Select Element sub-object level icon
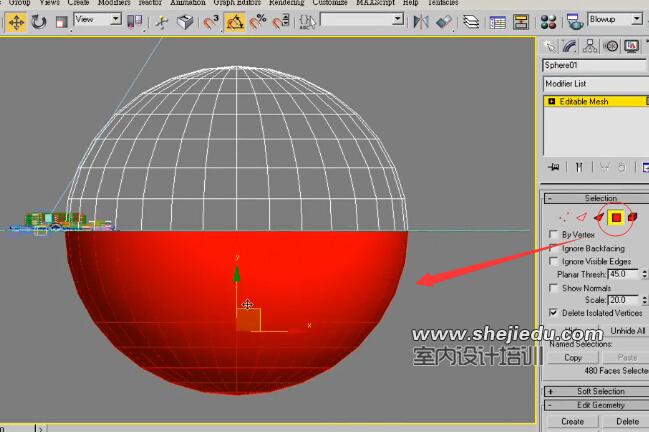Image resolution: width=649 pixels, height=432 pixels. point(632,217)
